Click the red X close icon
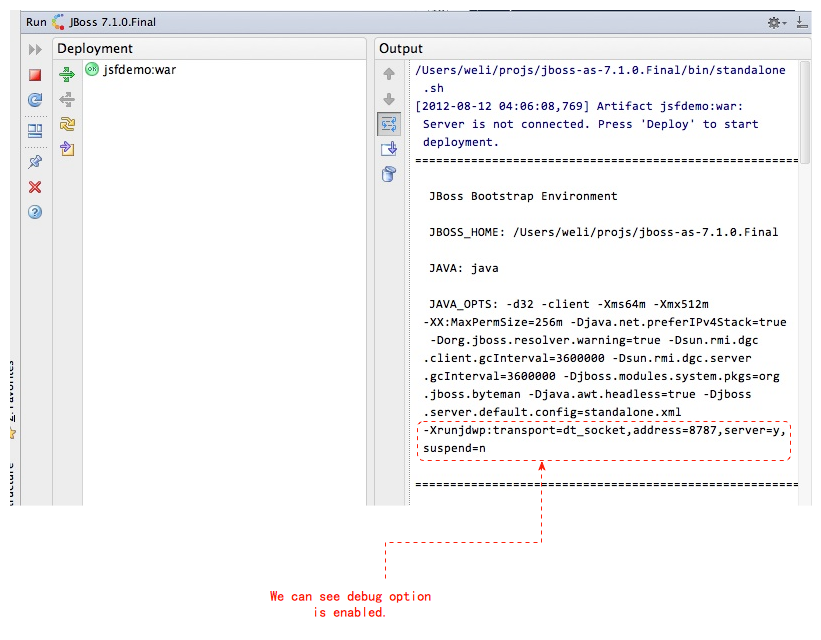Viewport: 821px width, 640px height. point(35,187)
